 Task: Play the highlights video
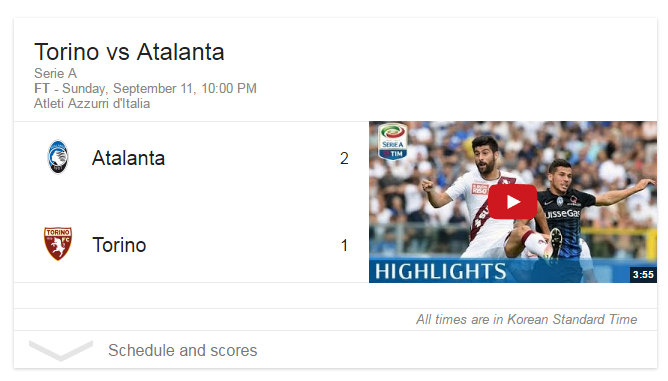point(512,202)
